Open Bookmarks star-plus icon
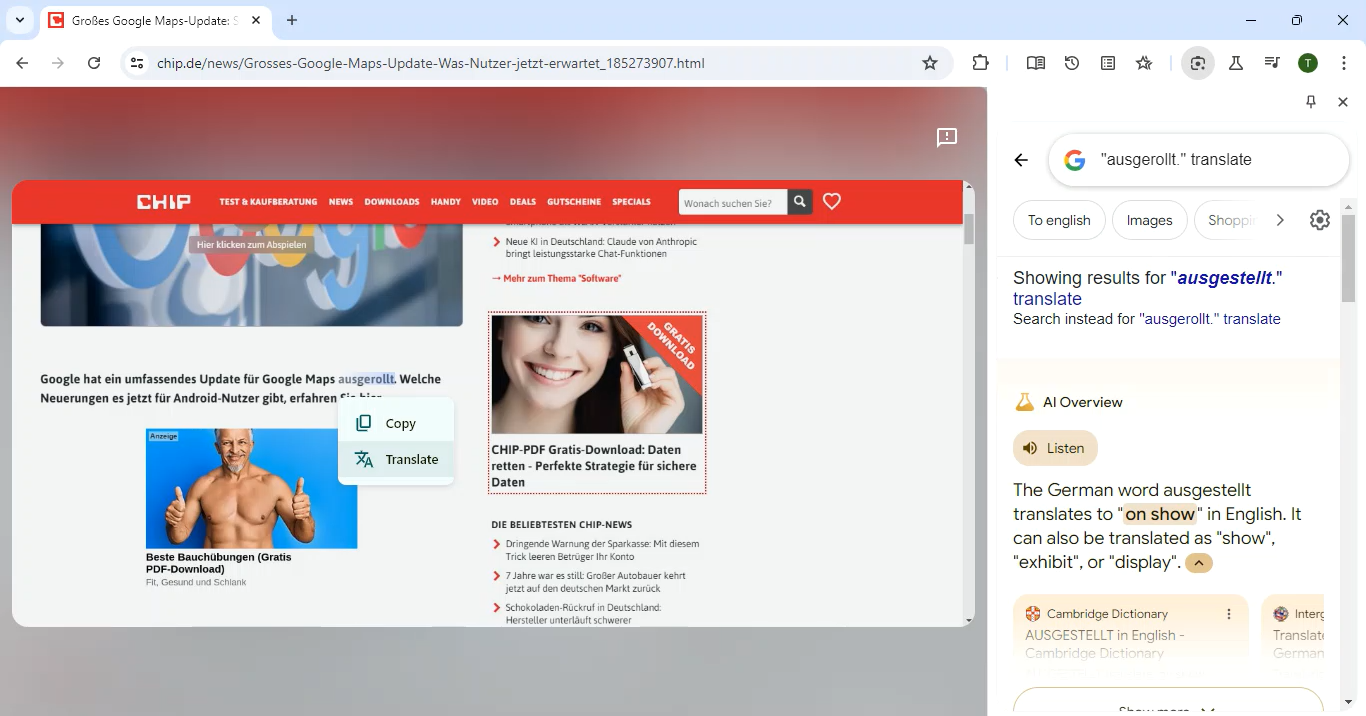The width and height of the screenshot is (1366, 716). click(x=1144, y=63)
